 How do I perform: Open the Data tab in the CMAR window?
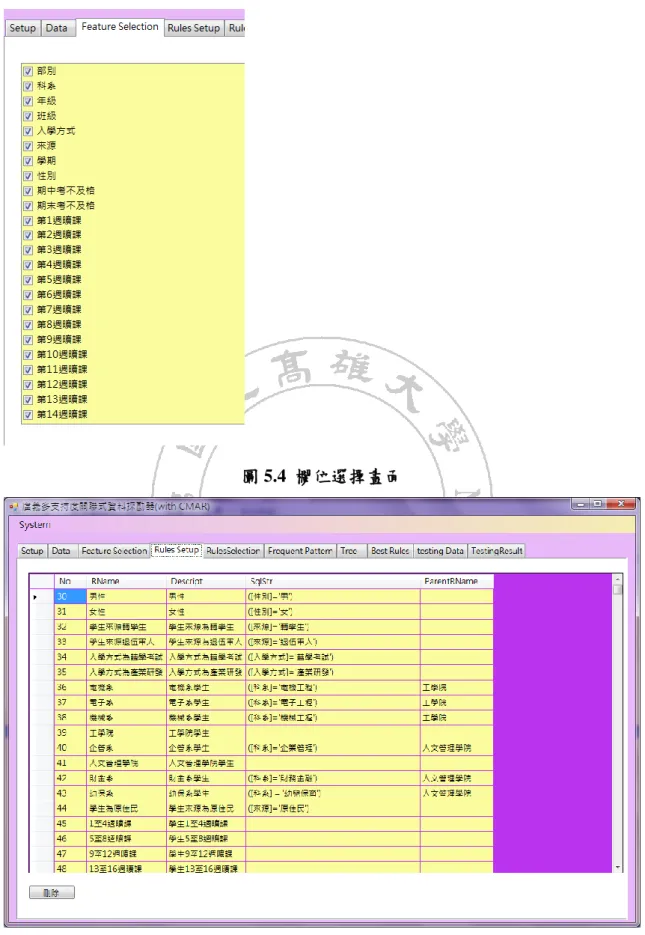(x=61, y=551)
